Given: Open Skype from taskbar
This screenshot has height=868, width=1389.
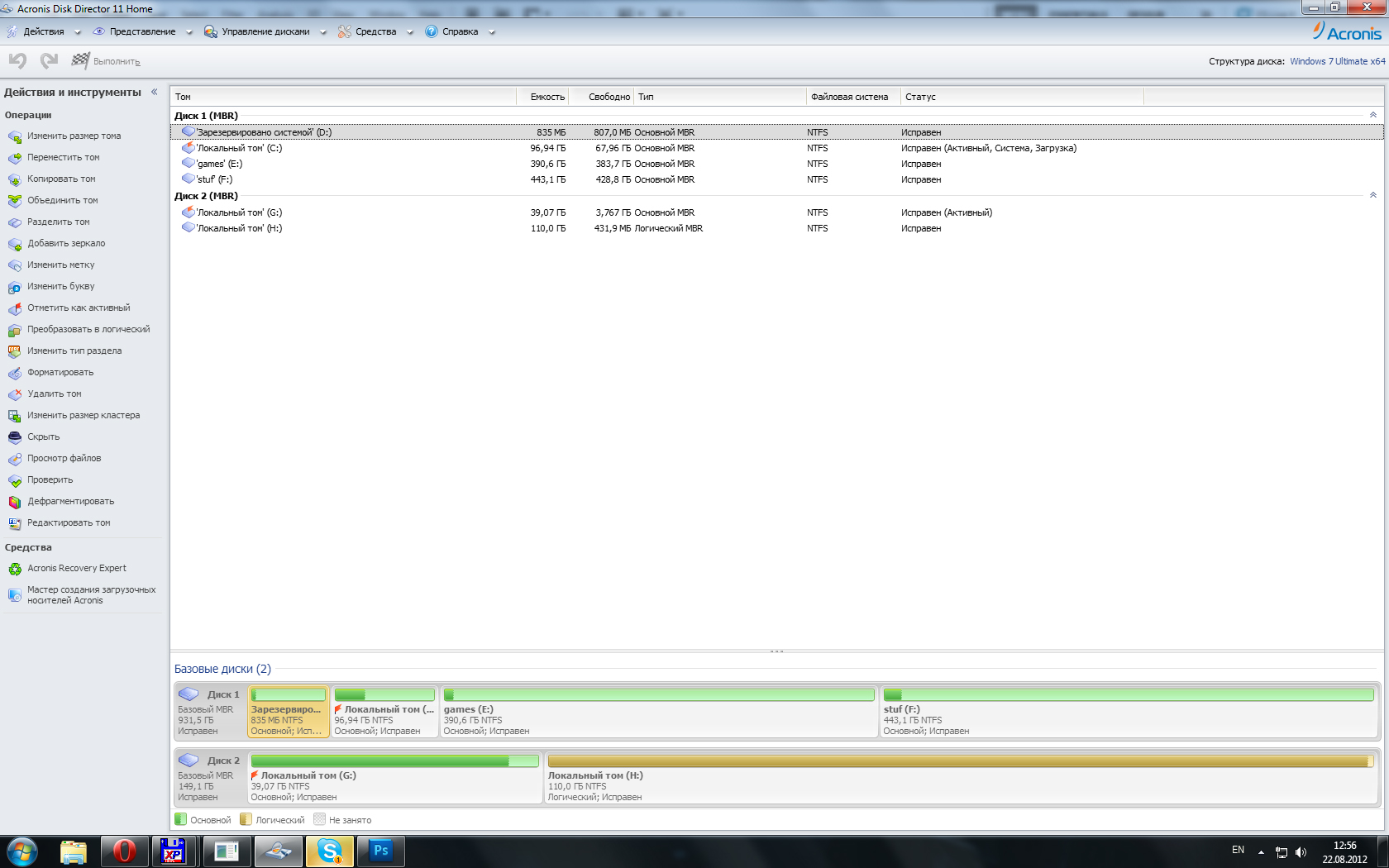Looking at the screenshot, I should pos(330,851).
